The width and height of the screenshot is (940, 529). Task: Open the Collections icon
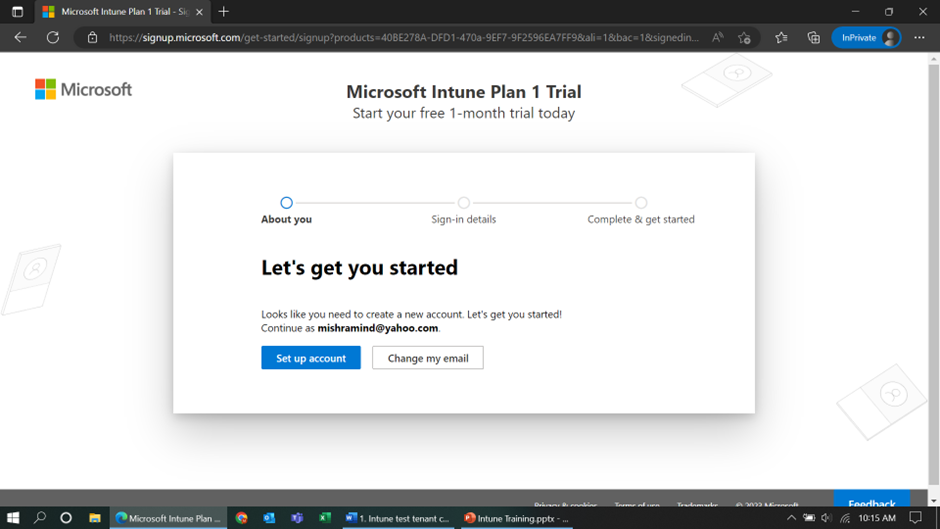(x=814, y=37)
